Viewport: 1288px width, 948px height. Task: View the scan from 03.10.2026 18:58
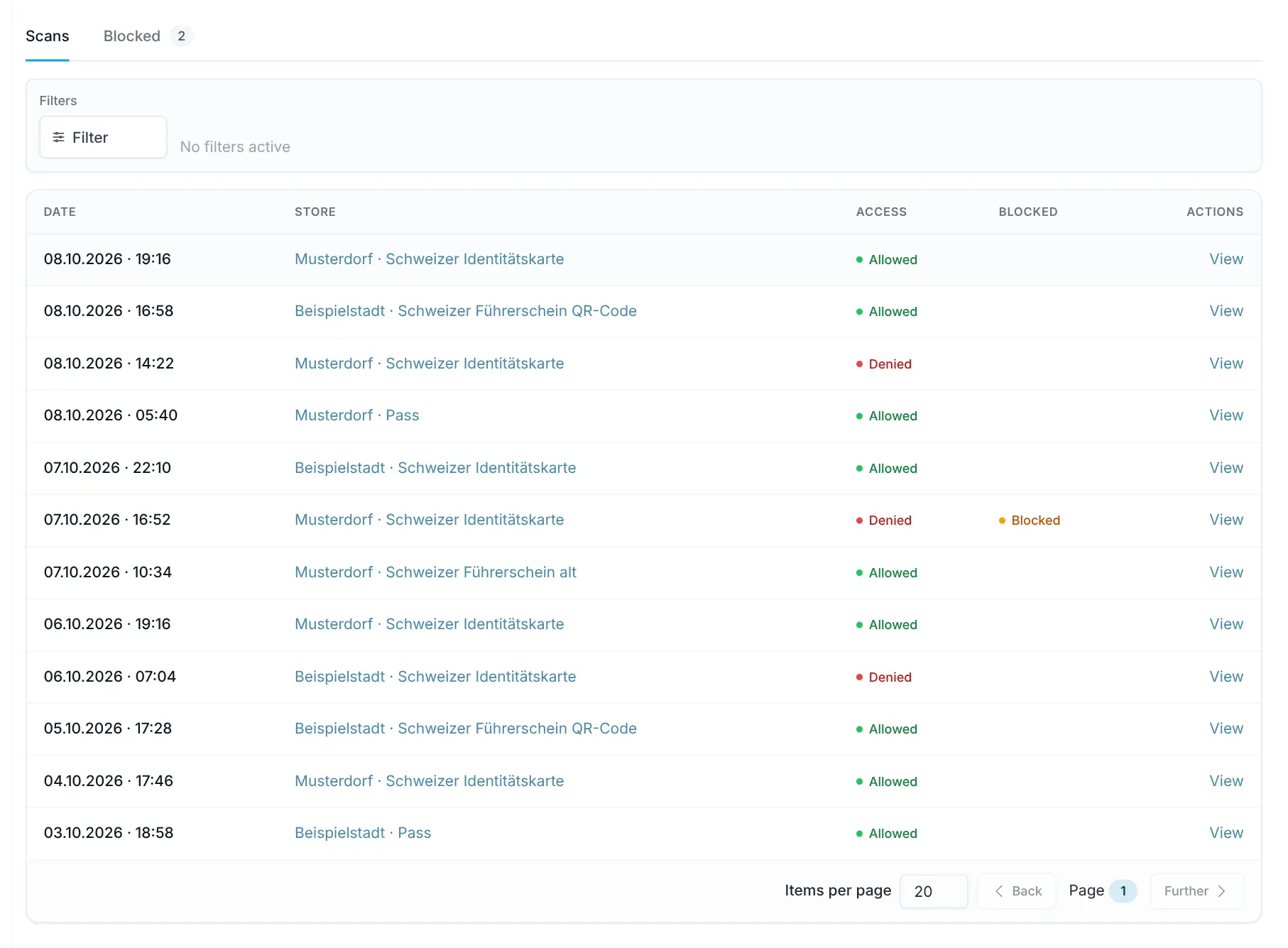pos(1226,833)
